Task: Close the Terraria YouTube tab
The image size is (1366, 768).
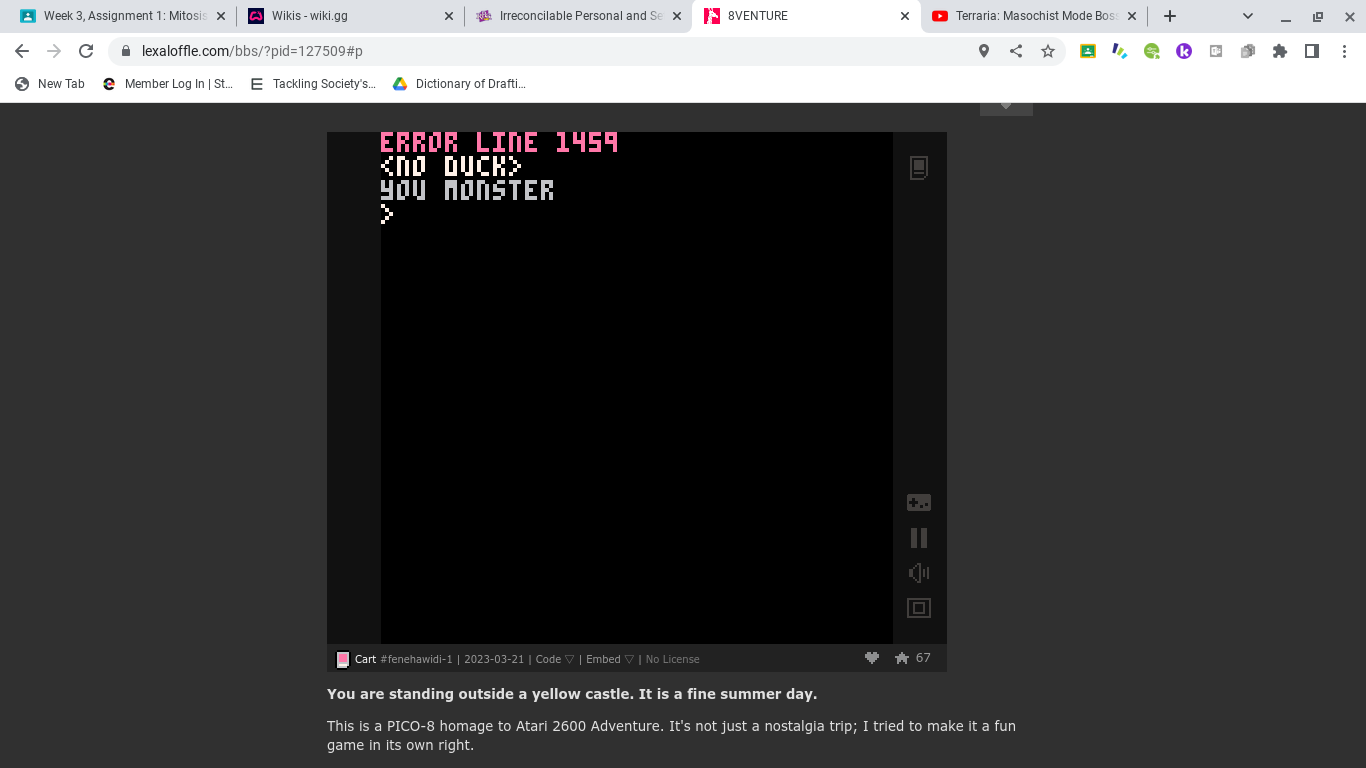Action: (1132, 16)
